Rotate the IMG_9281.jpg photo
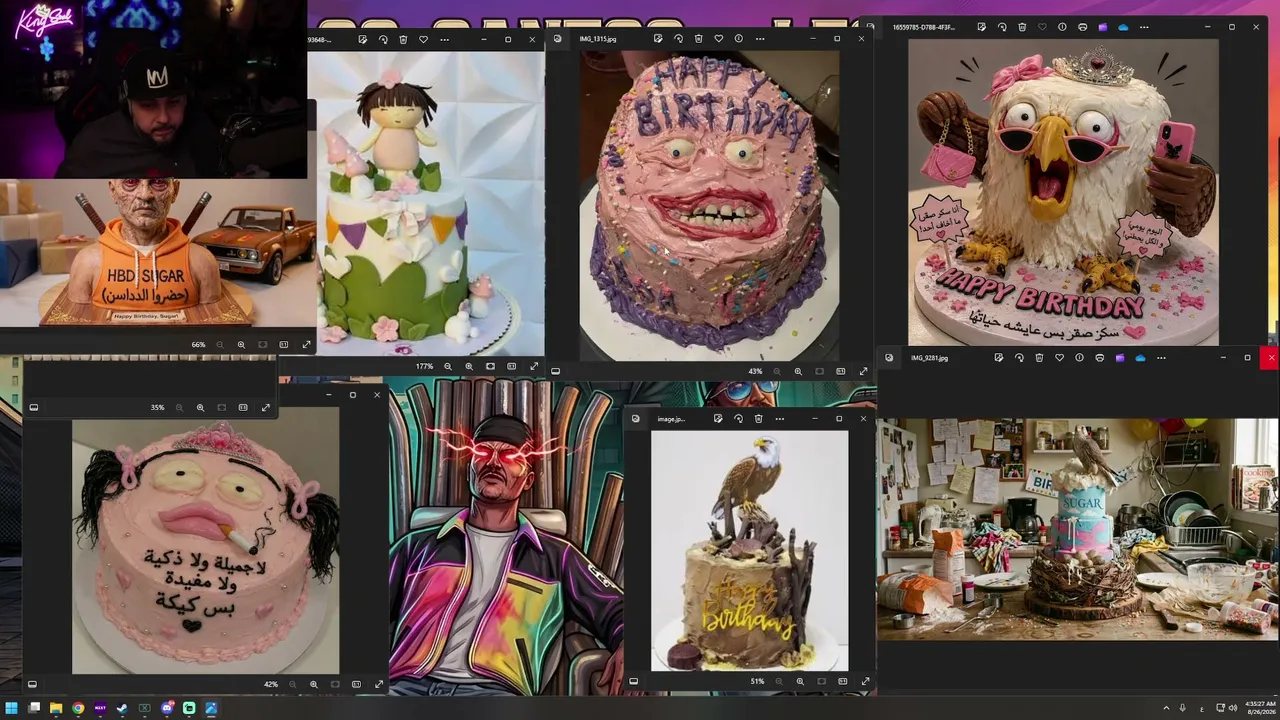1280x720 pixels. click(x=1019, y=358)
